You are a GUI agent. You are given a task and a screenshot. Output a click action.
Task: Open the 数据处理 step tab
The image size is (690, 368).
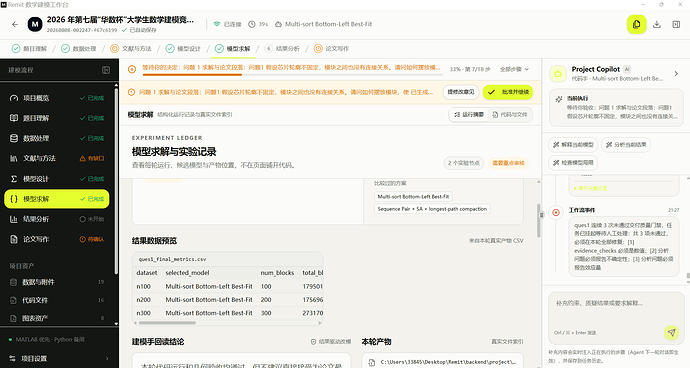(78, 48)
